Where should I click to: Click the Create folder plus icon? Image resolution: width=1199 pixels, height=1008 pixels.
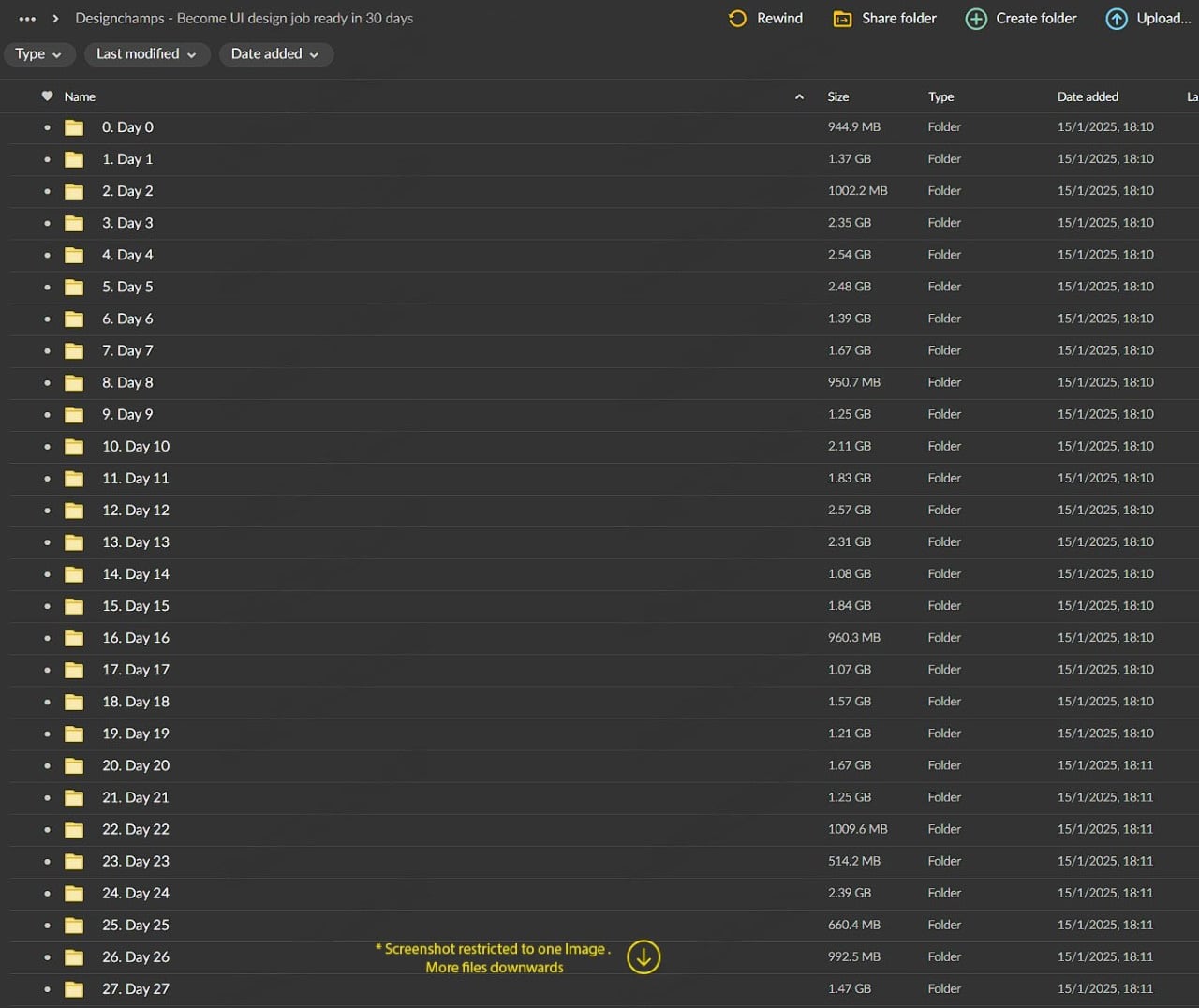[976, 19]
